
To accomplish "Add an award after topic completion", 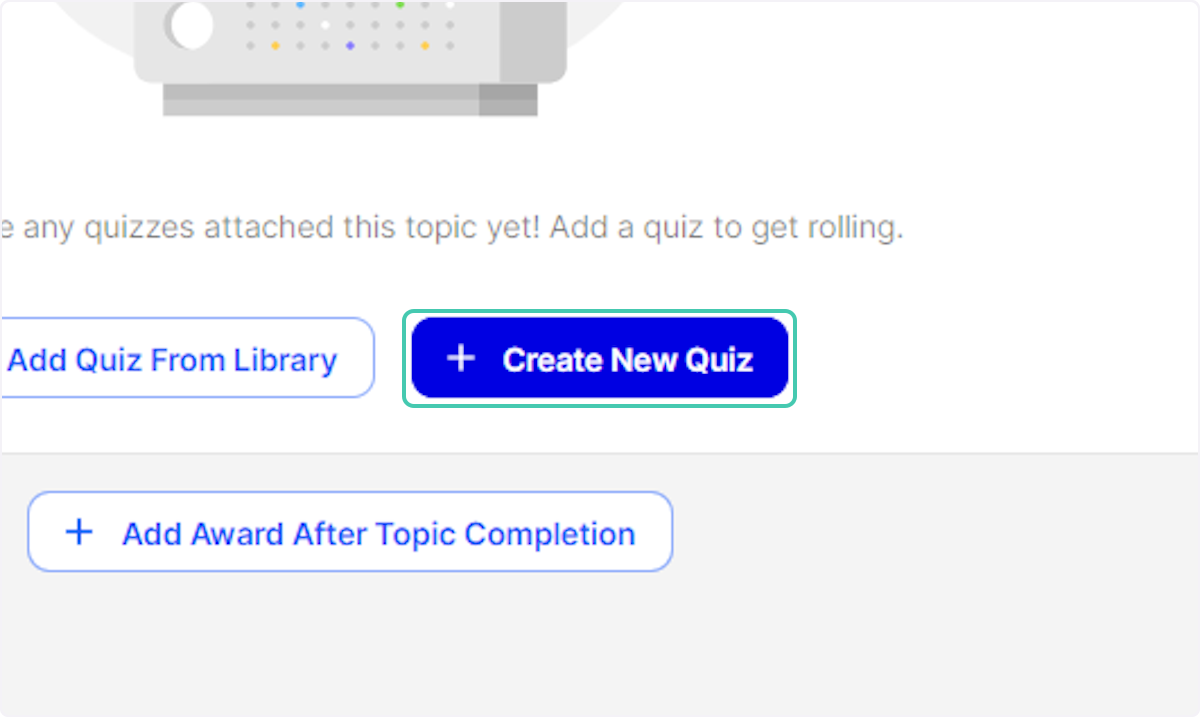I will [350, 532].
